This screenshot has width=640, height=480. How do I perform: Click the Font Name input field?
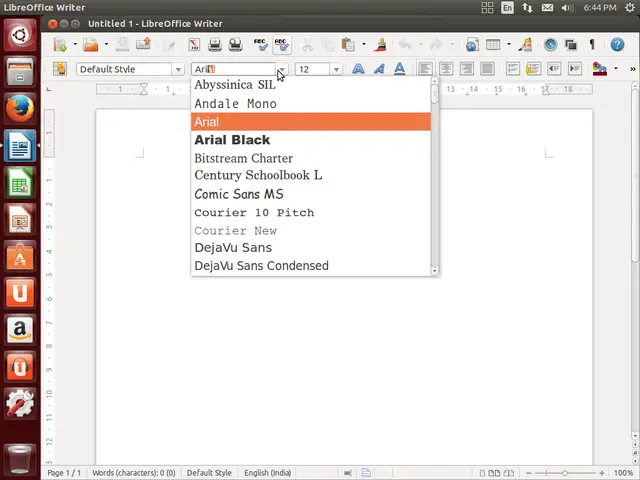(x=233, y=69)
